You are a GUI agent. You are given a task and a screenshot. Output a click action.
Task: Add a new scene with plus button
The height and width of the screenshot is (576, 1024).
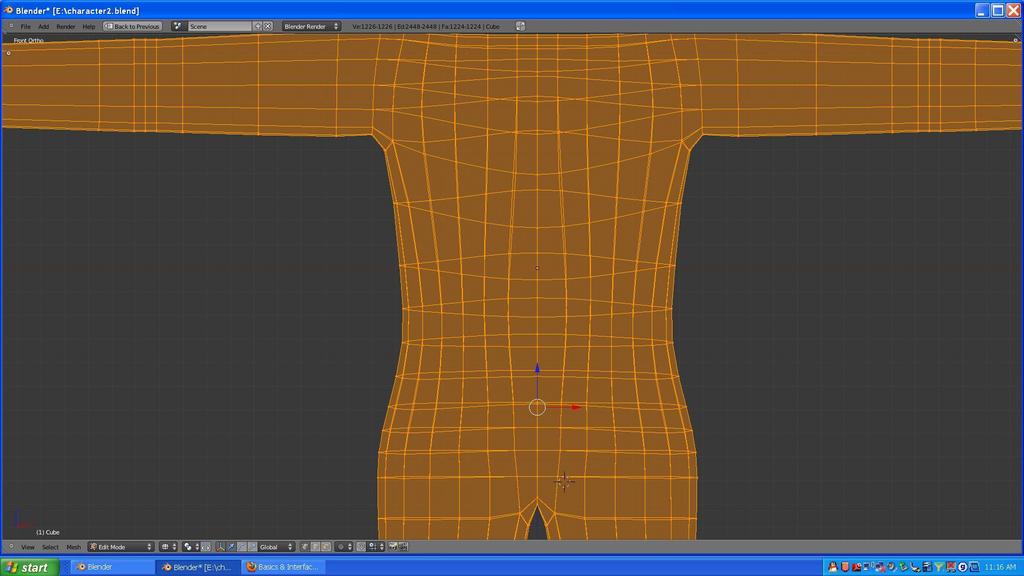coord(257,27)
